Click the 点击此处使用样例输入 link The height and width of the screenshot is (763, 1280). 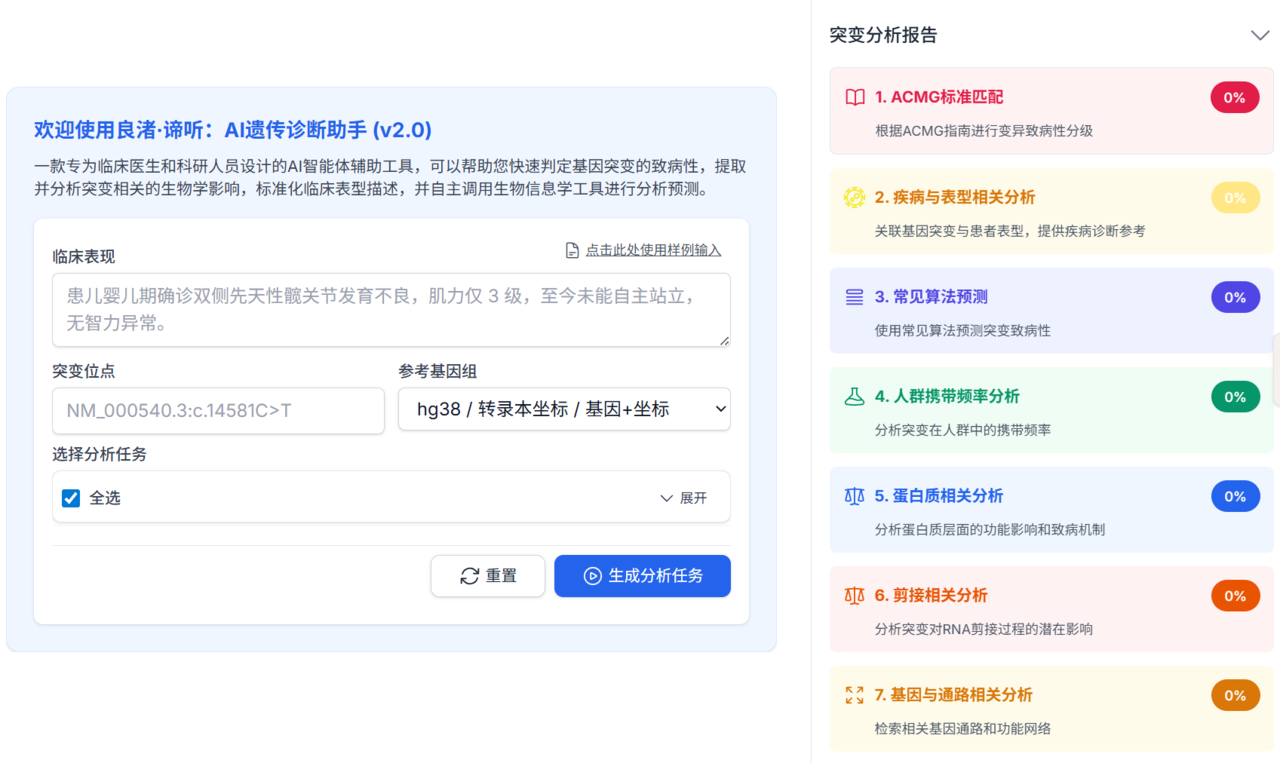(653, 250)
